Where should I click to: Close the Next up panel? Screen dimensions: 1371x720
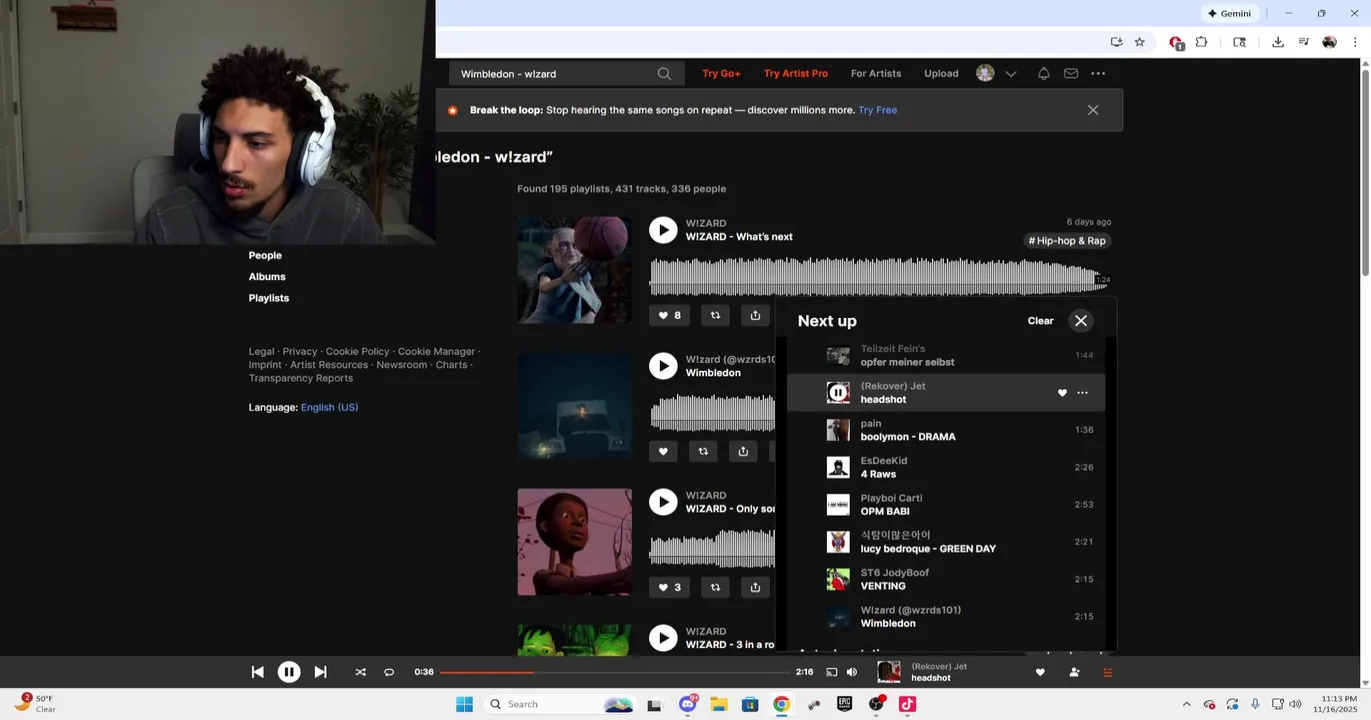pyautogui.click(x=1081, y=321)
